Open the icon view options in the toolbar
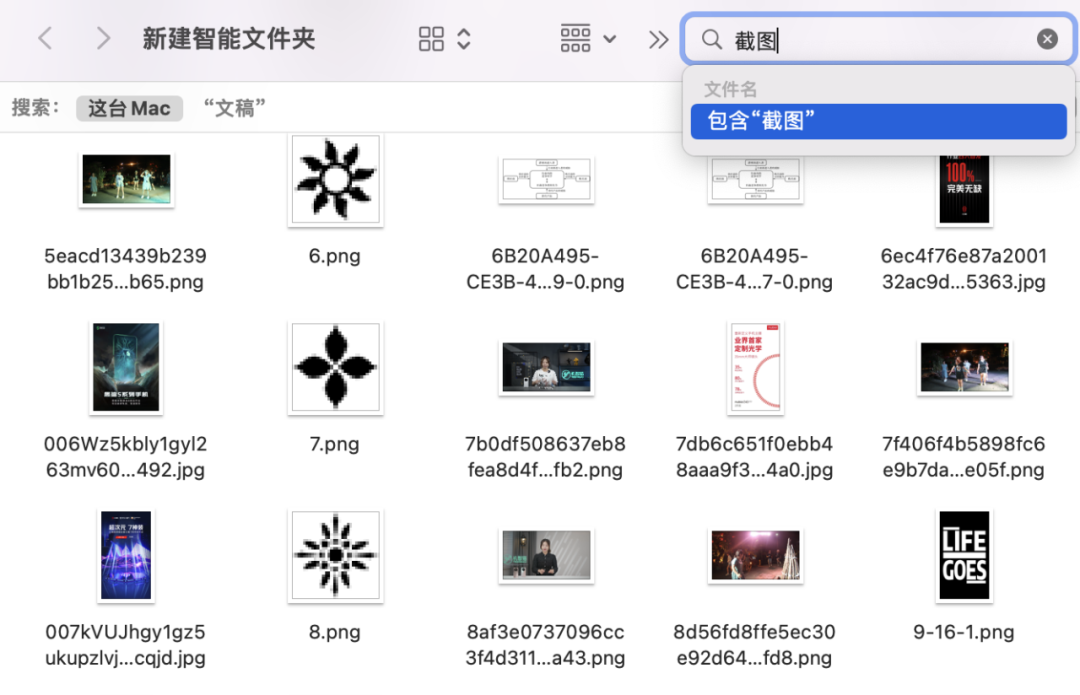Image resolution: width=1080 pixels, height=695 pixels. 432,38
